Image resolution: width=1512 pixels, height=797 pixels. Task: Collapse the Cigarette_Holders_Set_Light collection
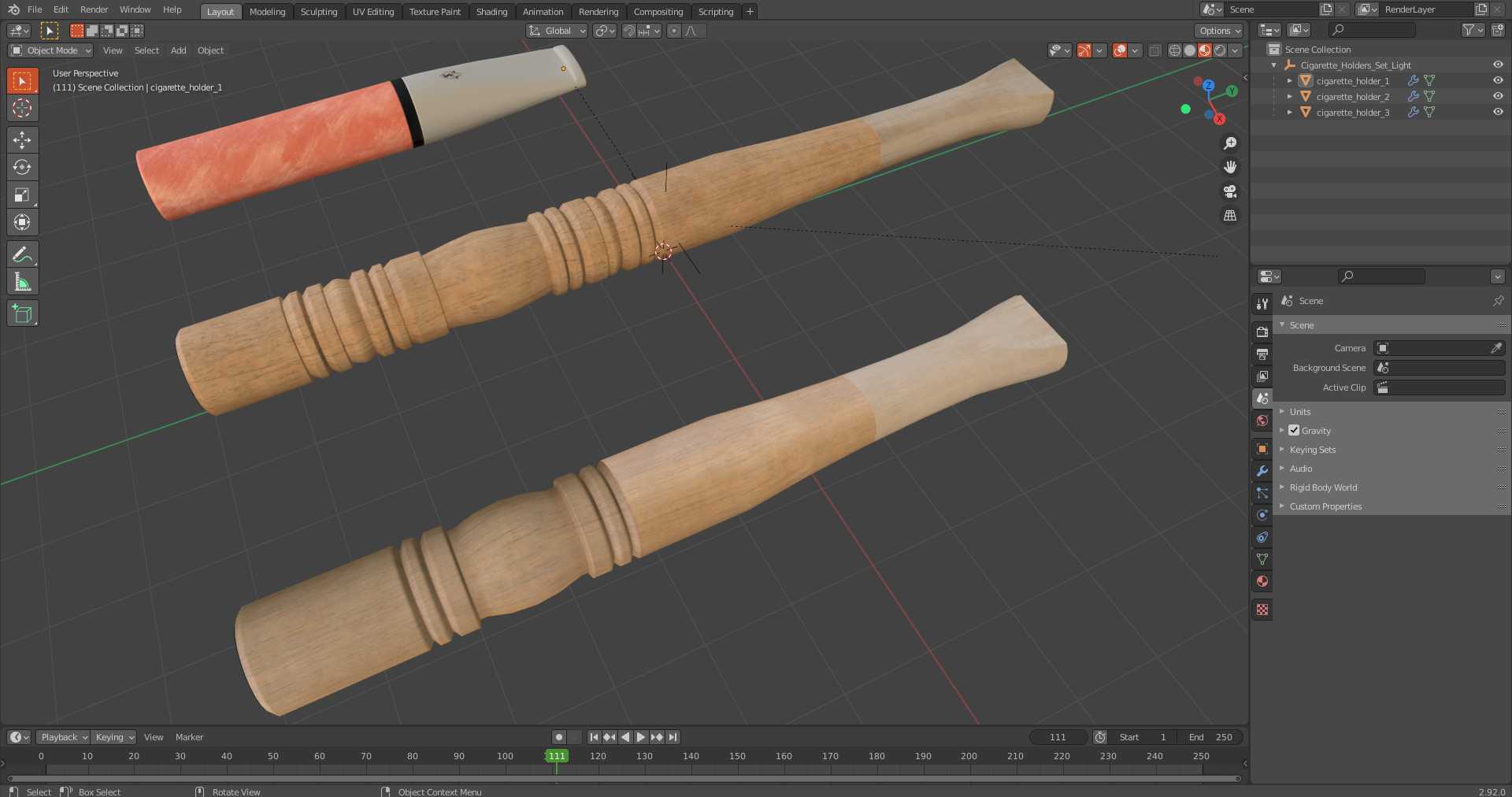(1274, 65)
